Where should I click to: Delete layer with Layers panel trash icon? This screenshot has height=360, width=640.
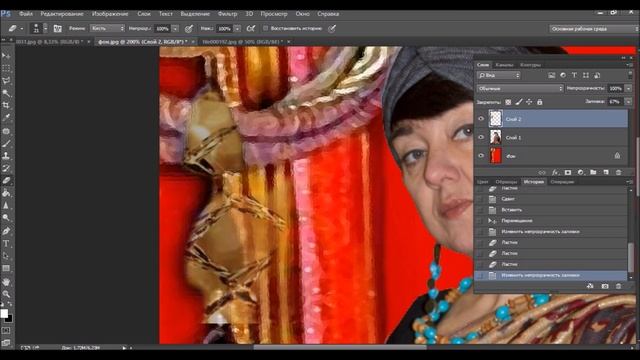pyautogui.click(x=618, y=173)
